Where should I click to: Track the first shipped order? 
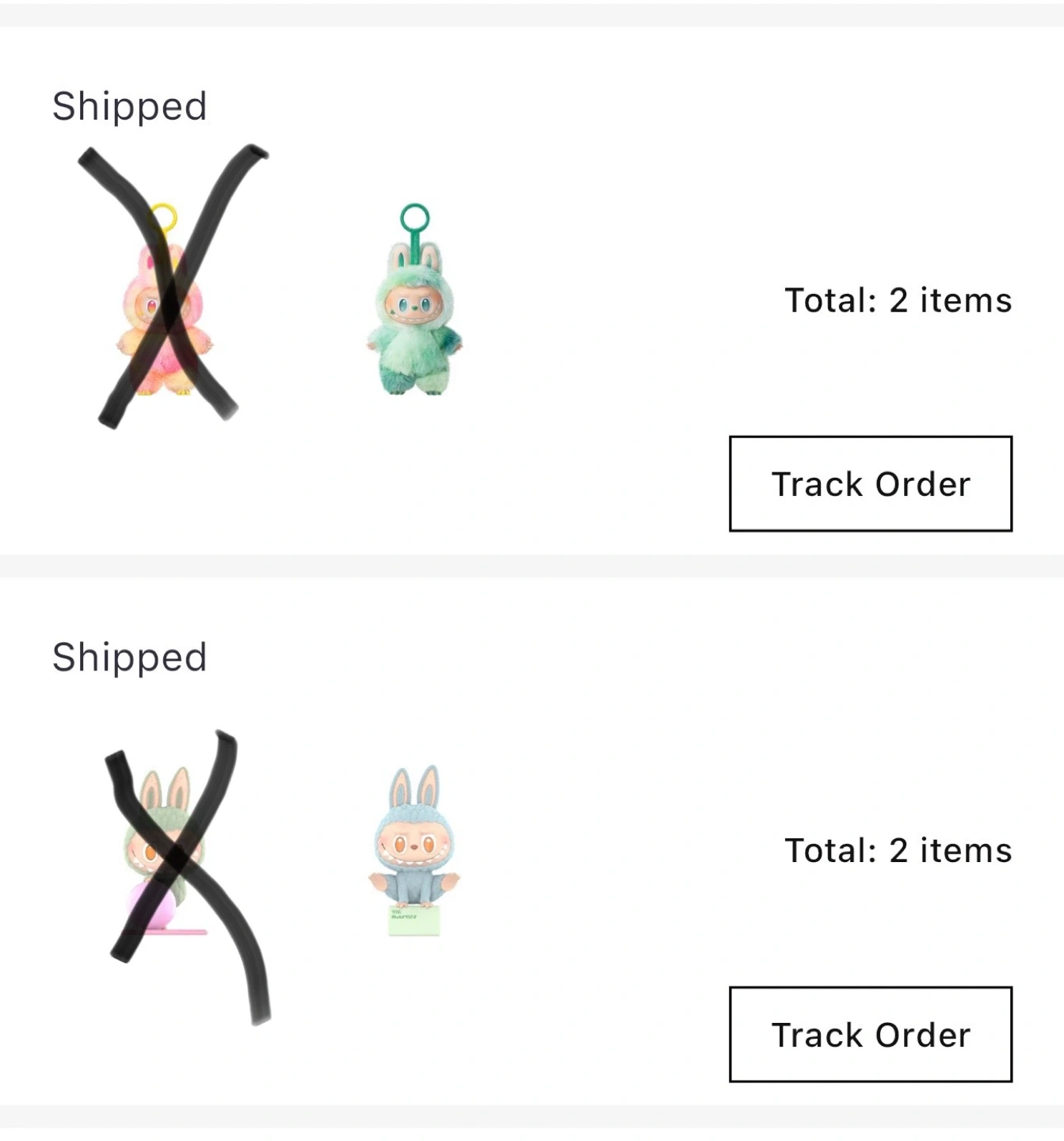click(871, 483)
